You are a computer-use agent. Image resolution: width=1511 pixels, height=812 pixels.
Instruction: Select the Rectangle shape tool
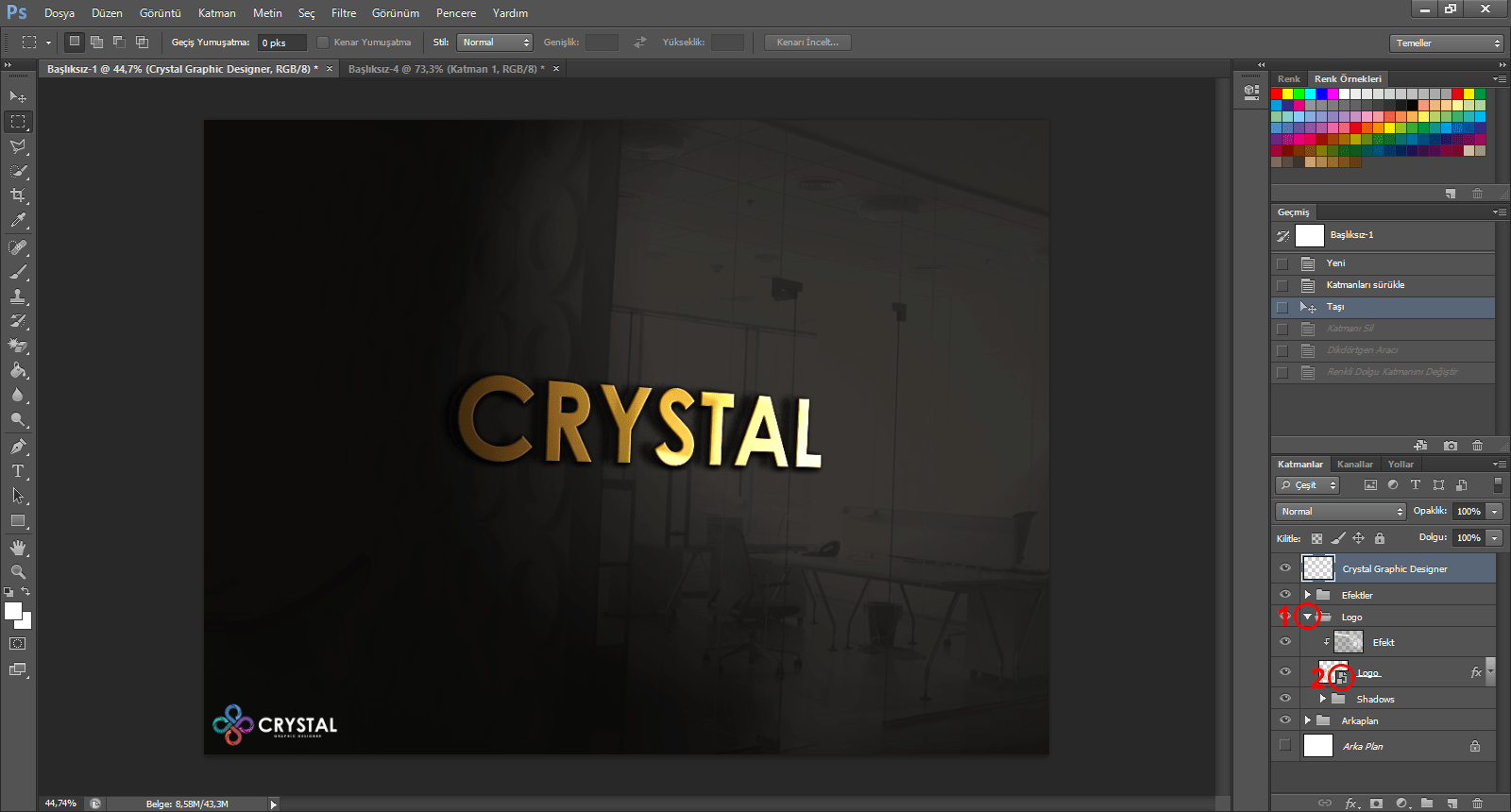(18, 520)
